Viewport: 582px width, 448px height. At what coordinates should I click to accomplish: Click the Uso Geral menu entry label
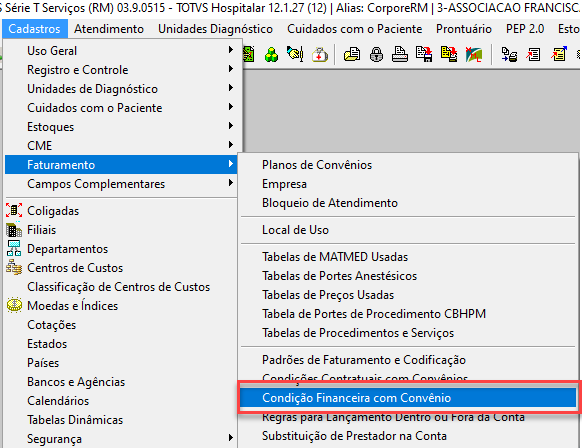(x=52, y=51)
